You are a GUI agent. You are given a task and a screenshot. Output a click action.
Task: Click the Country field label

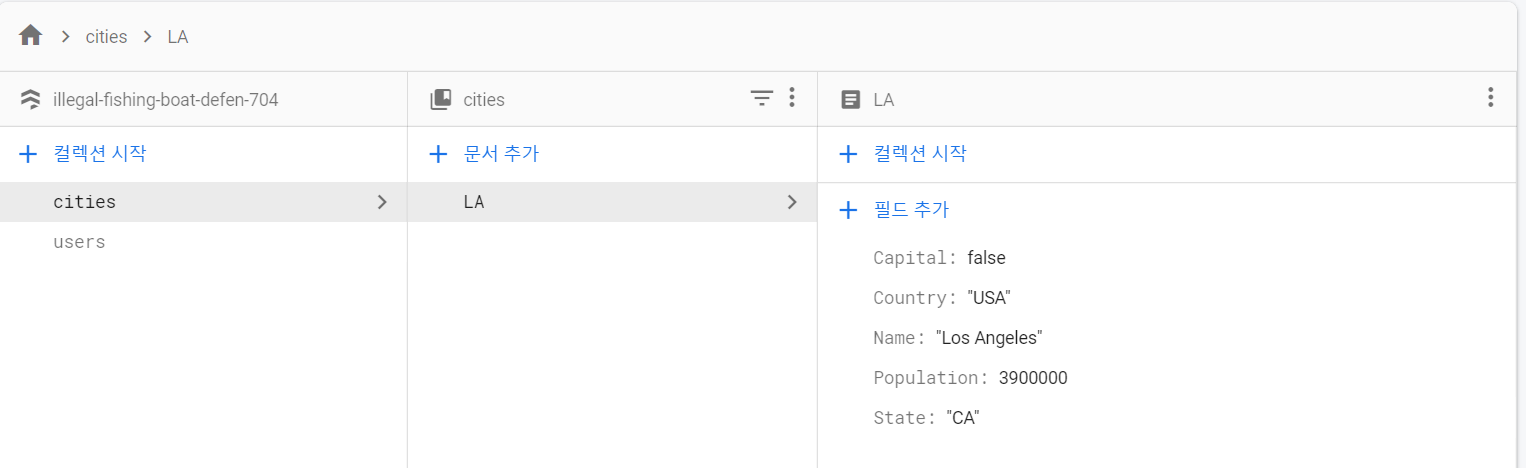(915, 298)
